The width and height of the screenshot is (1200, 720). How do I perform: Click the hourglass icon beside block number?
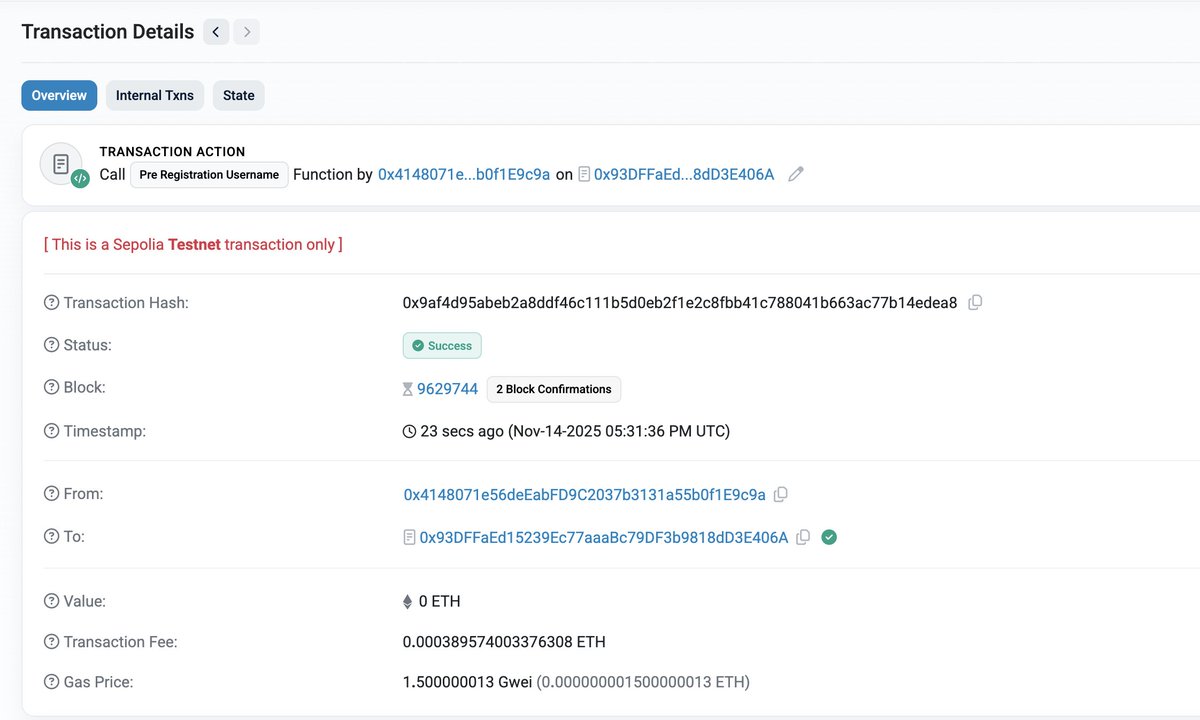point(408,389)
